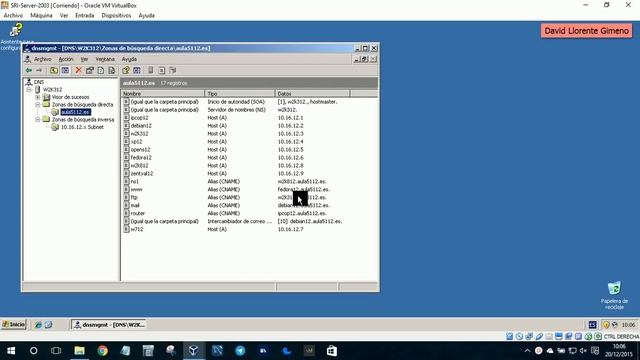The image size is (640, 360).
Task: Click the Cortana circle on the taskbar
Action: click(33, 351)
